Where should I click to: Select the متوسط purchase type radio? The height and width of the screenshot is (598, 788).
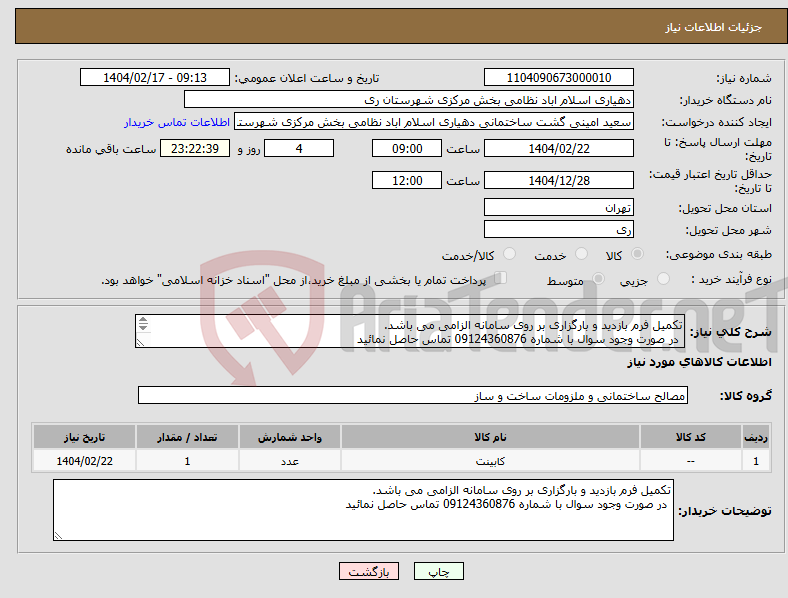(598, 278)
